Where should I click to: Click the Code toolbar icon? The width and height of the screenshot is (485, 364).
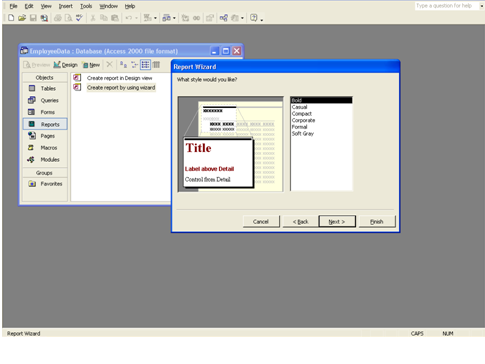(x=185, y=18)
